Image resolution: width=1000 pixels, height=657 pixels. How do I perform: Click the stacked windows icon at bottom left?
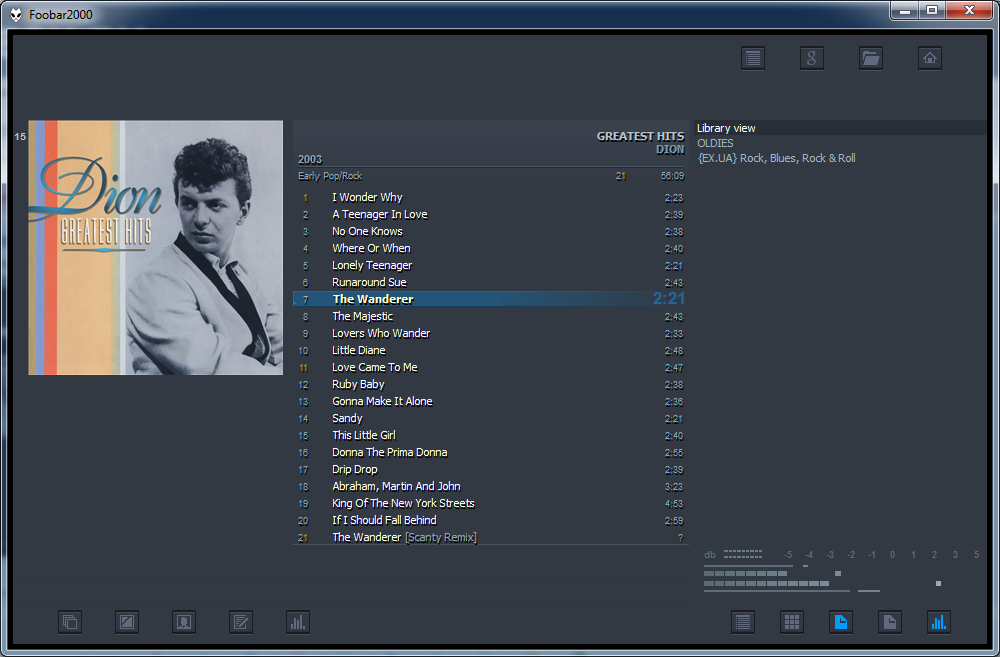(x=70, y=622)
